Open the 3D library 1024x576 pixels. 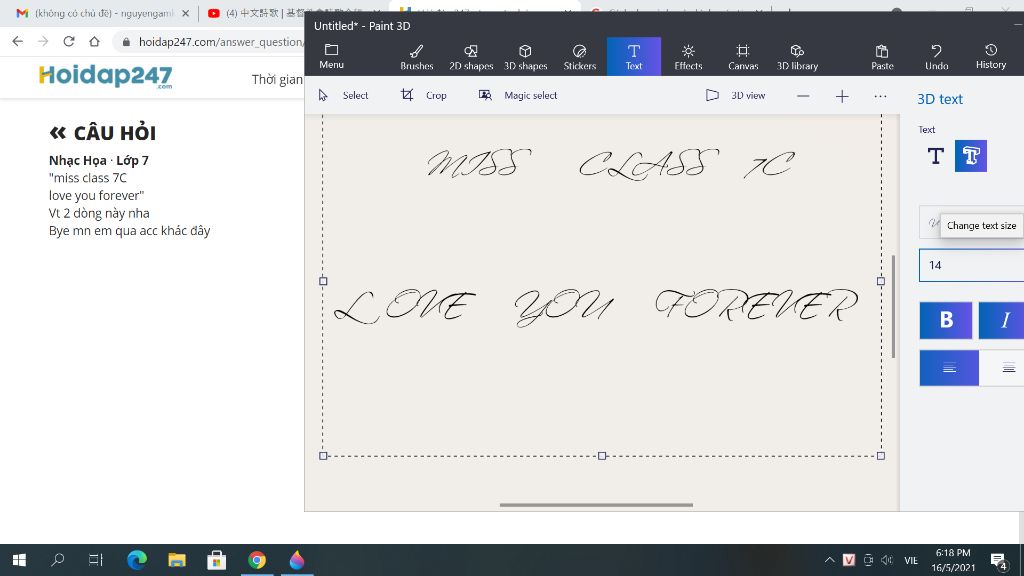[x=797, y=57]
